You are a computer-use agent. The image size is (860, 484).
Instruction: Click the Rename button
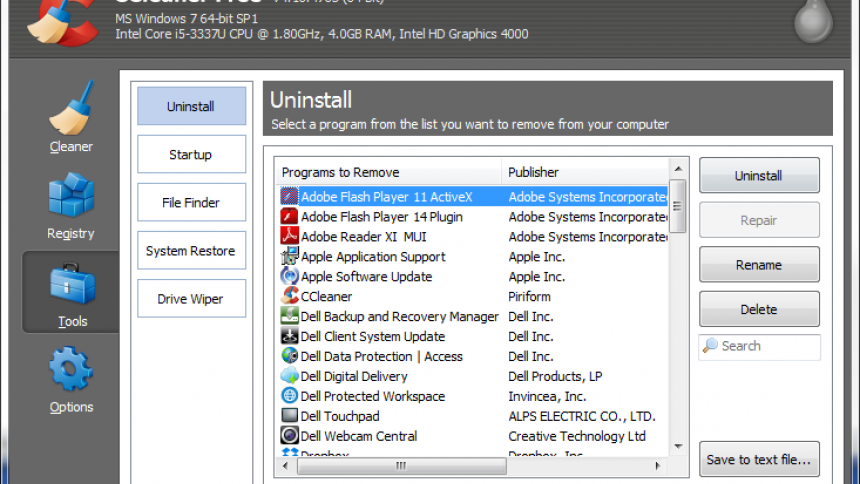(759, 264)
